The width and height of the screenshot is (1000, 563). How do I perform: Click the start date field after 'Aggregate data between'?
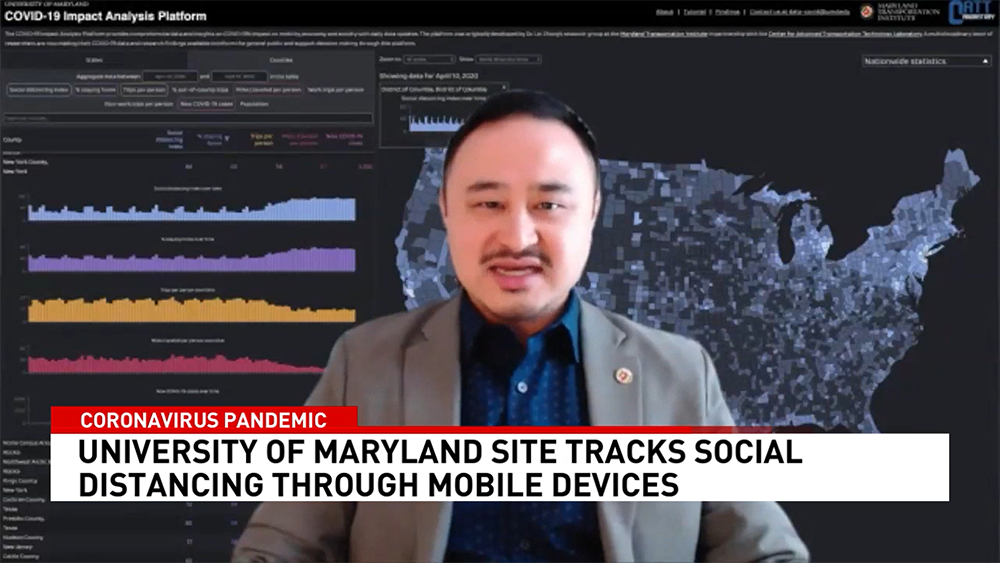(170, 77)
